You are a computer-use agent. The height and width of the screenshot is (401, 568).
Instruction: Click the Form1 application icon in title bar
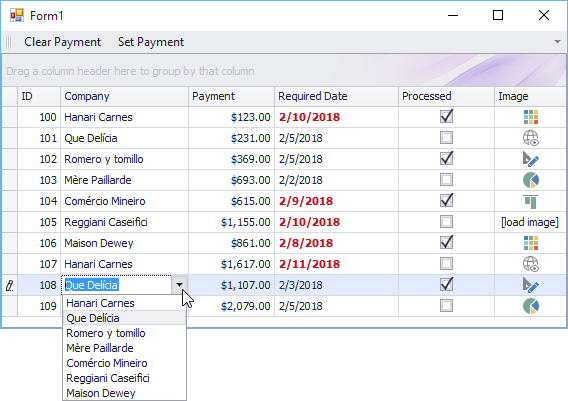(17, 15)
